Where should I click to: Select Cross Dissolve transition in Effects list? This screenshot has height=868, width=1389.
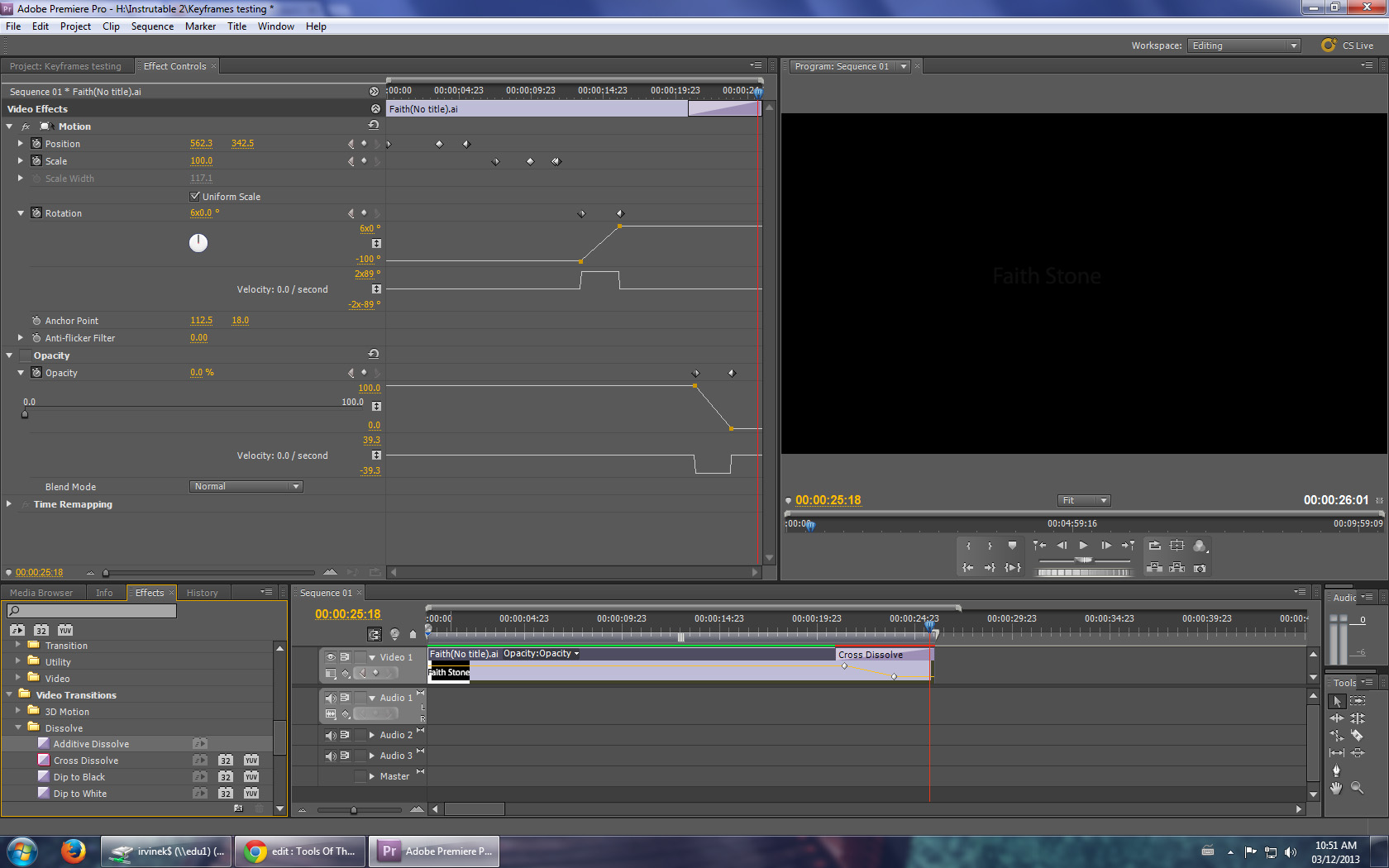coord(86,761)
